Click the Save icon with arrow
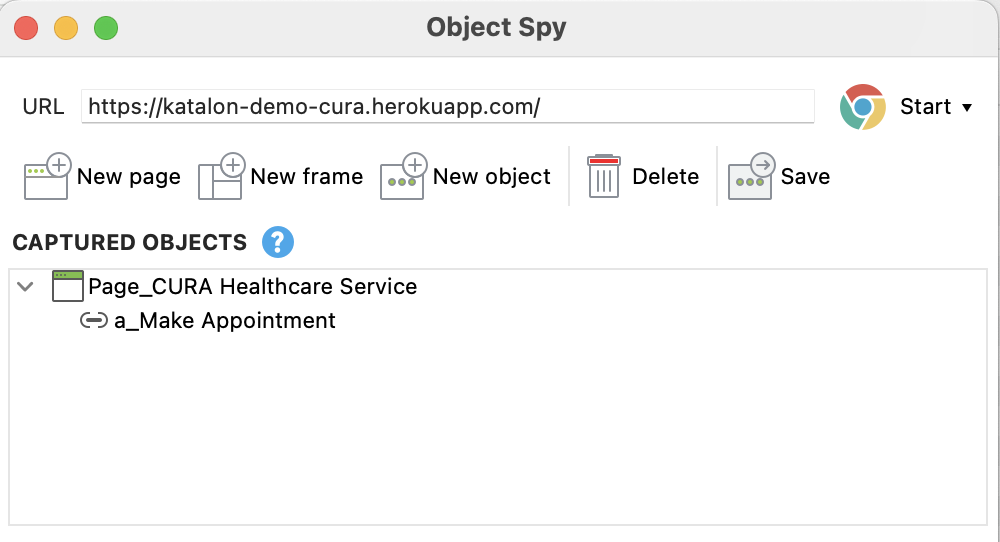 tap(750, 177)
